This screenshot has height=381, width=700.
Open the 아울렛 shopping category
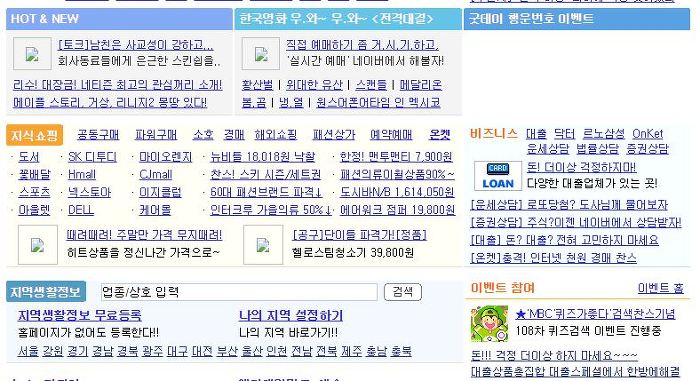(34, 210)
